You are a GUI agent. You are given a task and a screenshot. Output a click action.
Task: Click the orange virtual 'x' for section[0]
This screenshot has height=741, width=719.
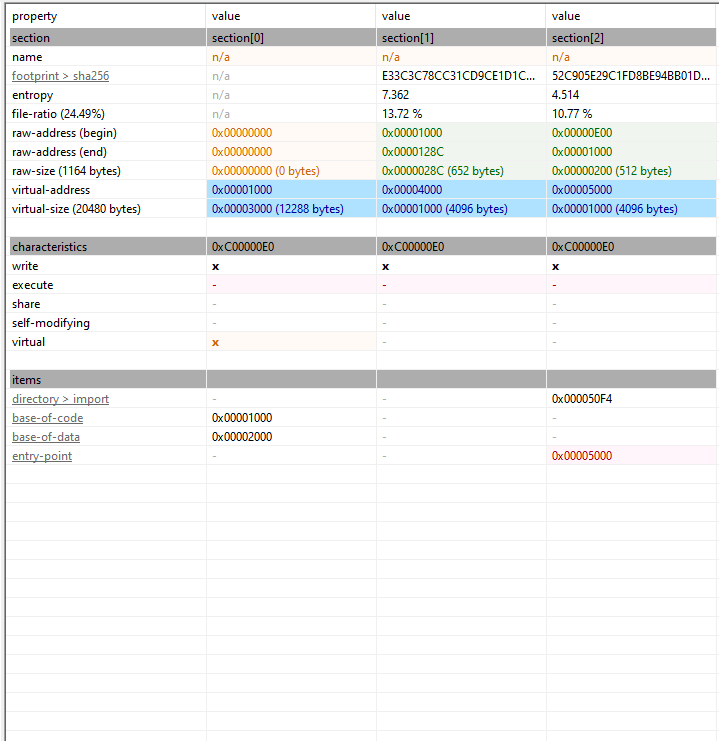click(x=215, y=342)
